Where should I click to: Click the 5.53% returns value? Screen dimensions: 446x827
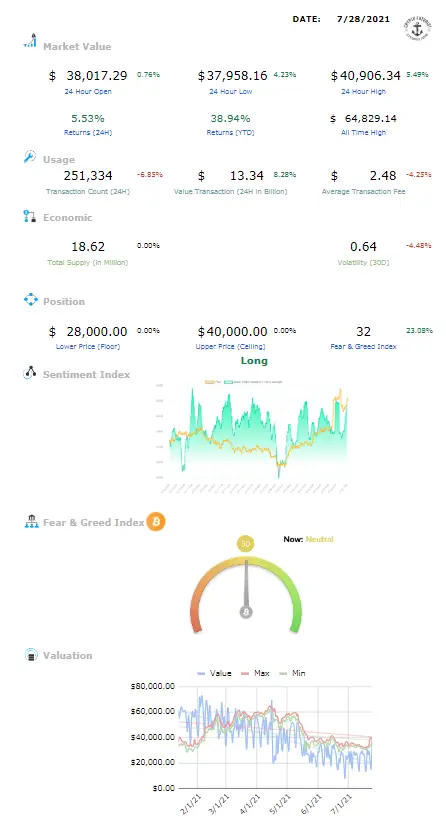tap(88, 118)
